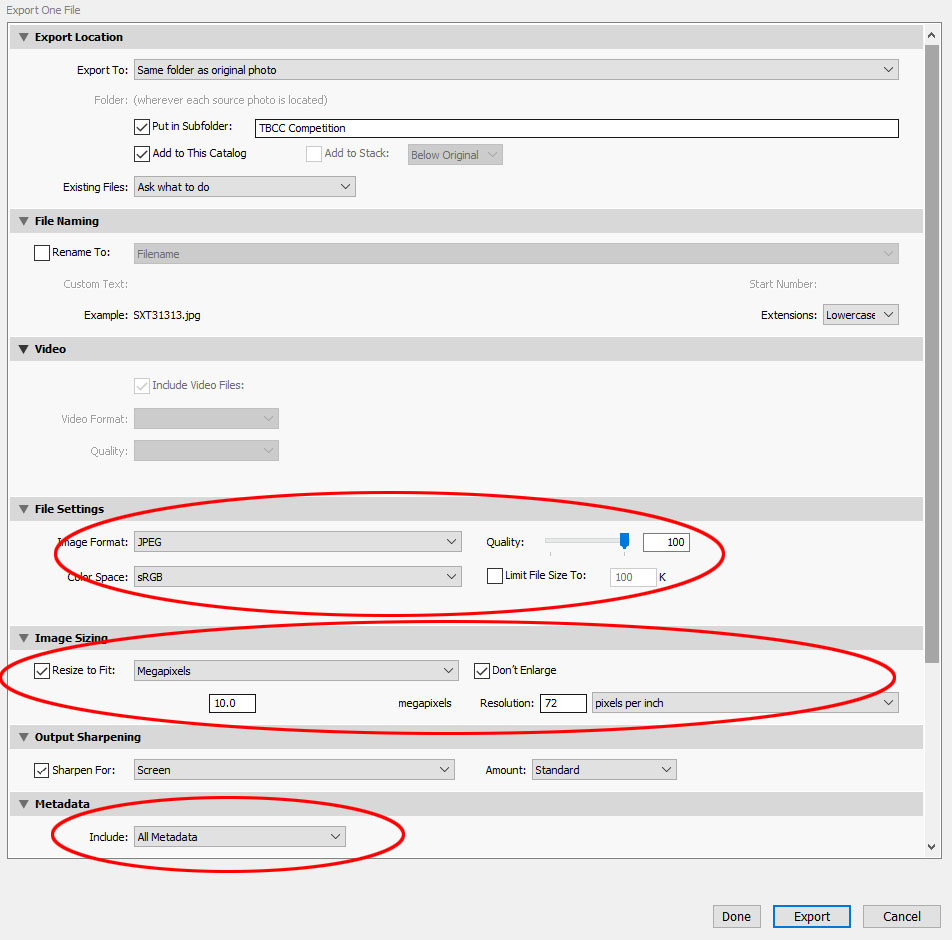
Task: Collapse the Metadata section triangle
Action: [x=23, y=804]
